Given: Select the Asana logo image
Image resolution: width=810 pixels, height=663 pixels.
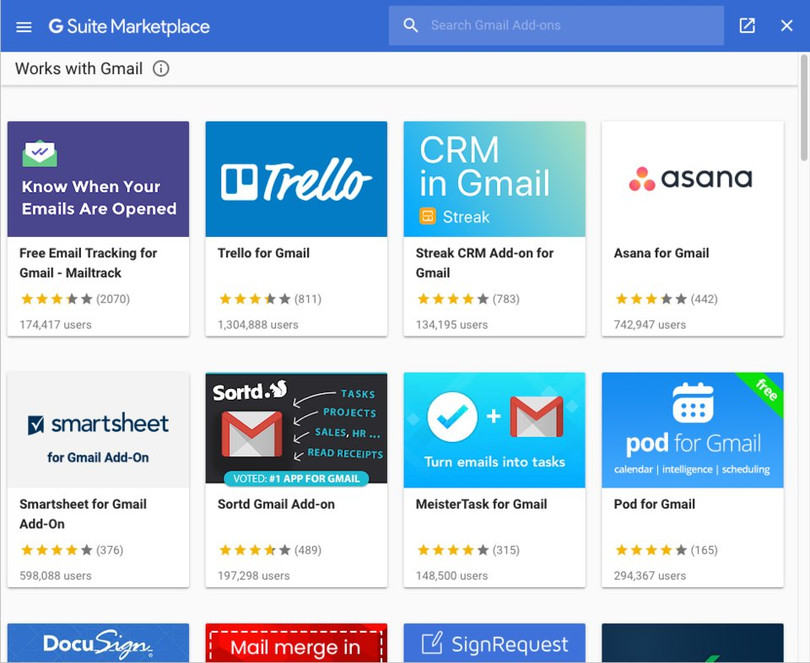Looking at the screenshot, I should pos(692,179).
